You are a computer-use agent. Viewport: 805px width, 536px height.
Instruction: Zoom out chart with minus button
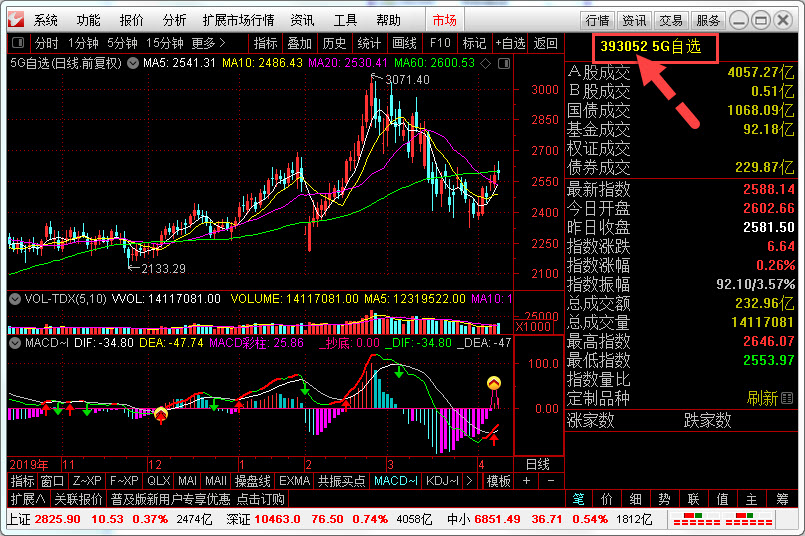pyautogui.click(x=551, y=481)
